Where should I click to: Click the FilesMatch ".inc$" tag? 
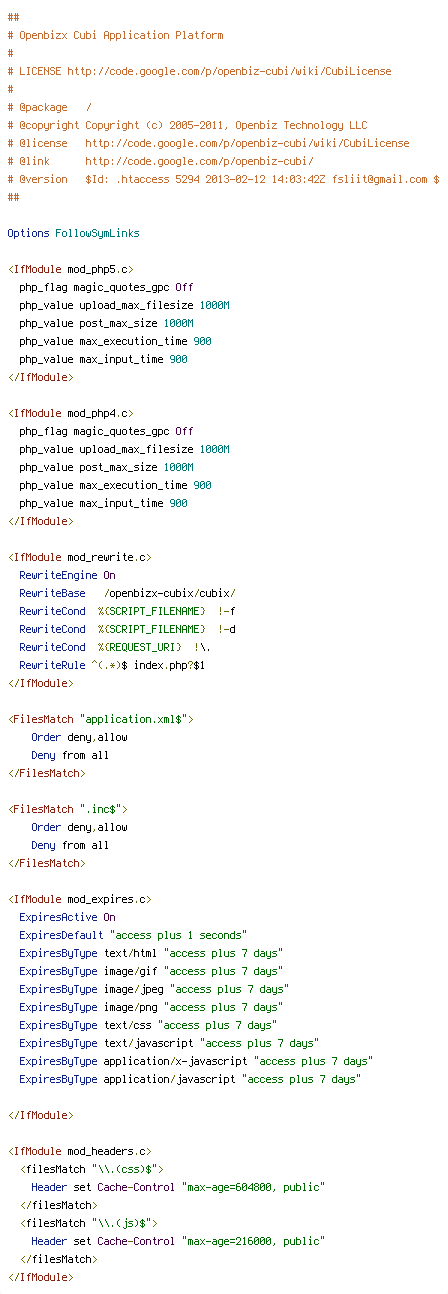click(67, 809)
